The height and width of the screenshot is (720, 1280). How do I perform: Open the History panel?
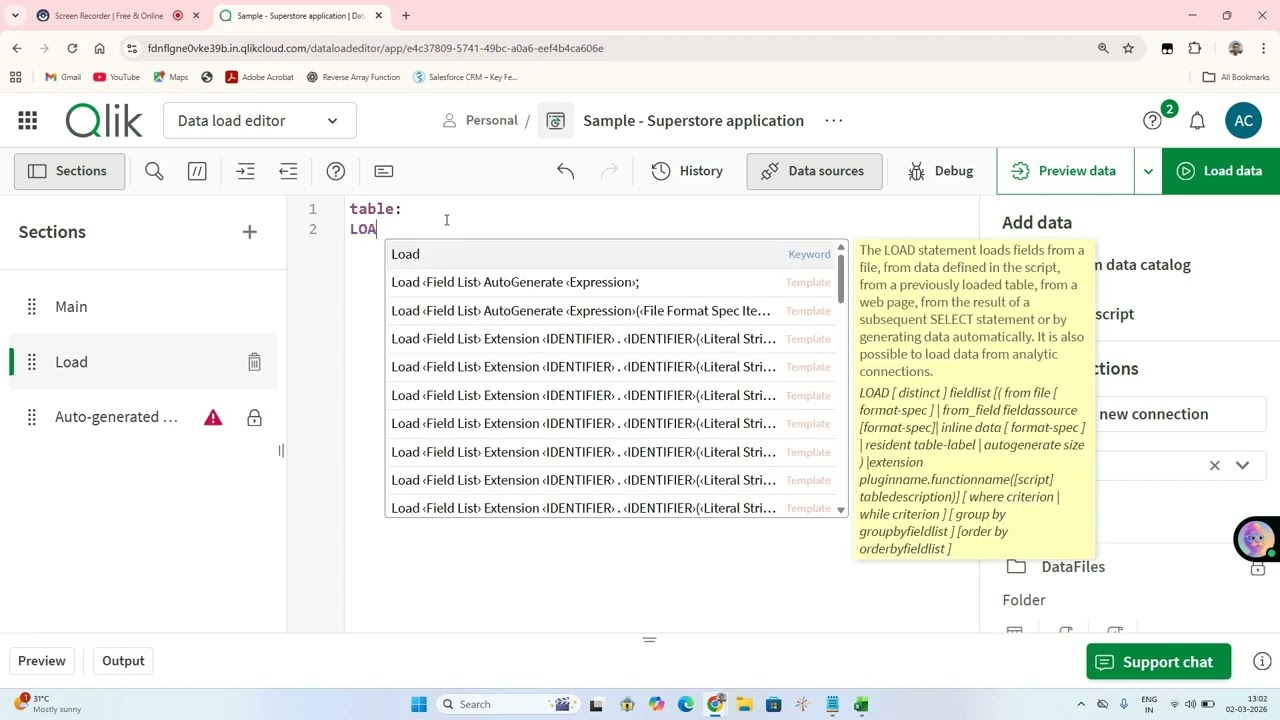tap(687, 171)
